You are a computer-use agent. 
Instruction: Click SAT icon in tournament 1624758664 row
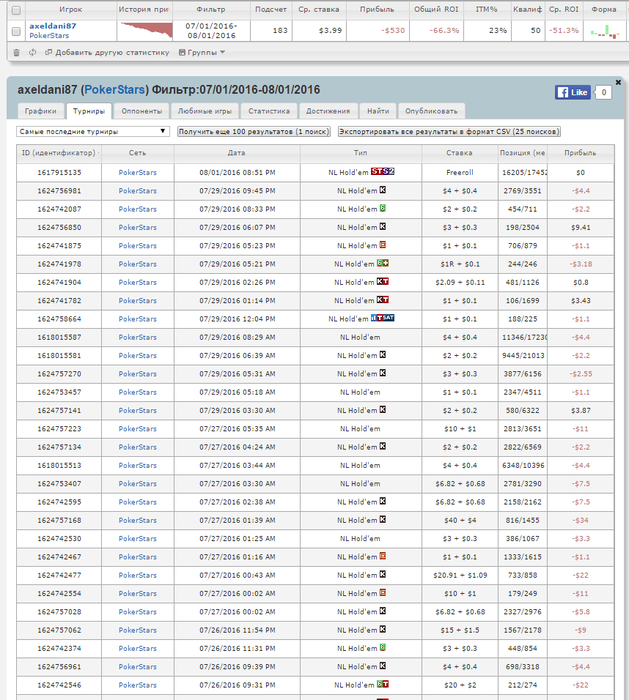pos(383,318)
